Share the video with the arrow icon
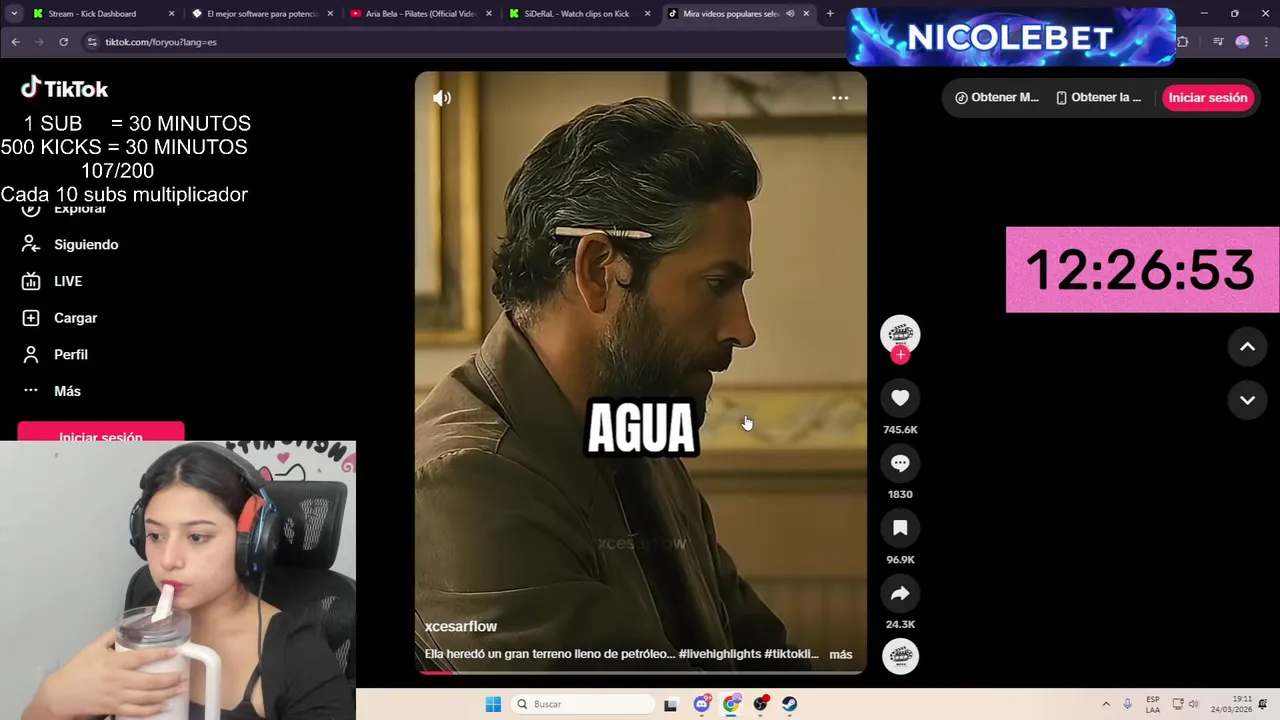The height and width of the screenshot is (720, 1280). click(900, 593)
